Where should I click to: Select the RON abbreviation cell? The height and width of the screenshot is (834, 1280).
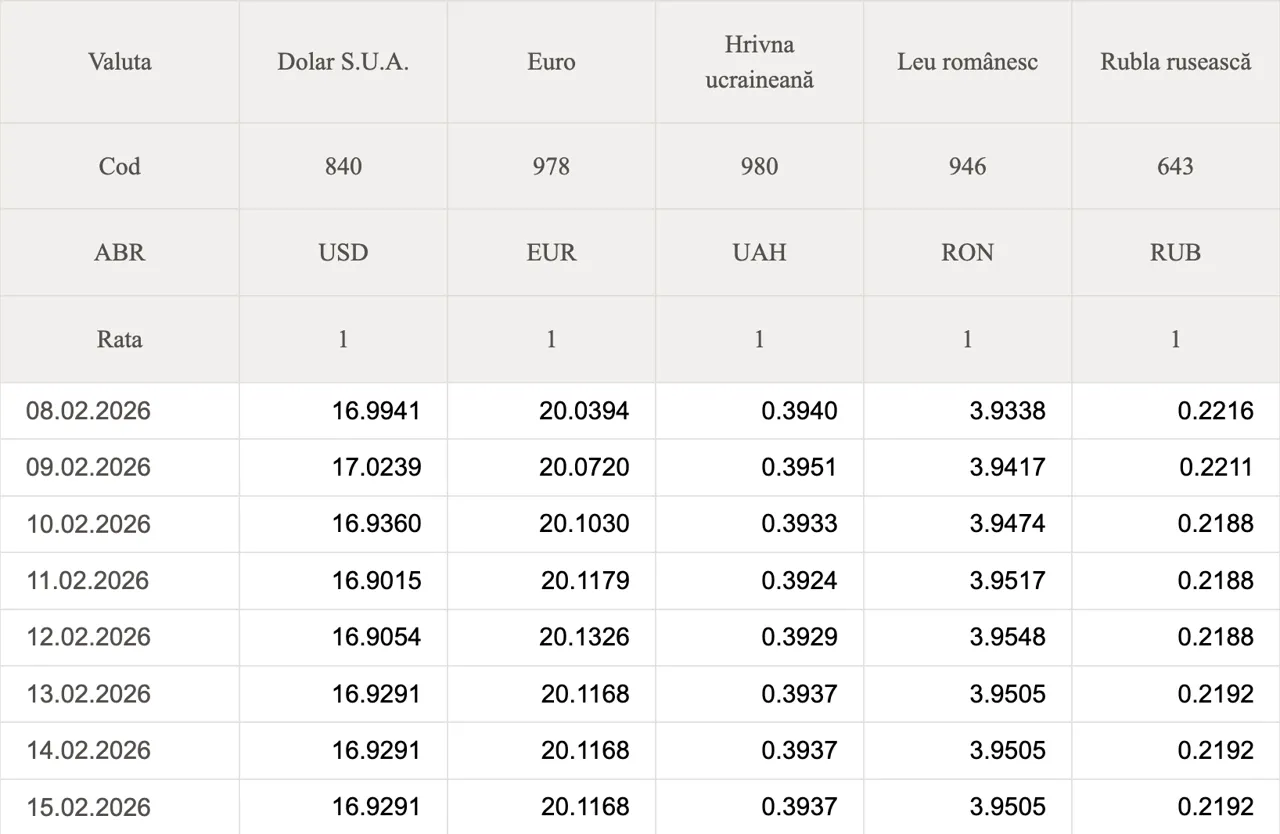tap(967, 253)
